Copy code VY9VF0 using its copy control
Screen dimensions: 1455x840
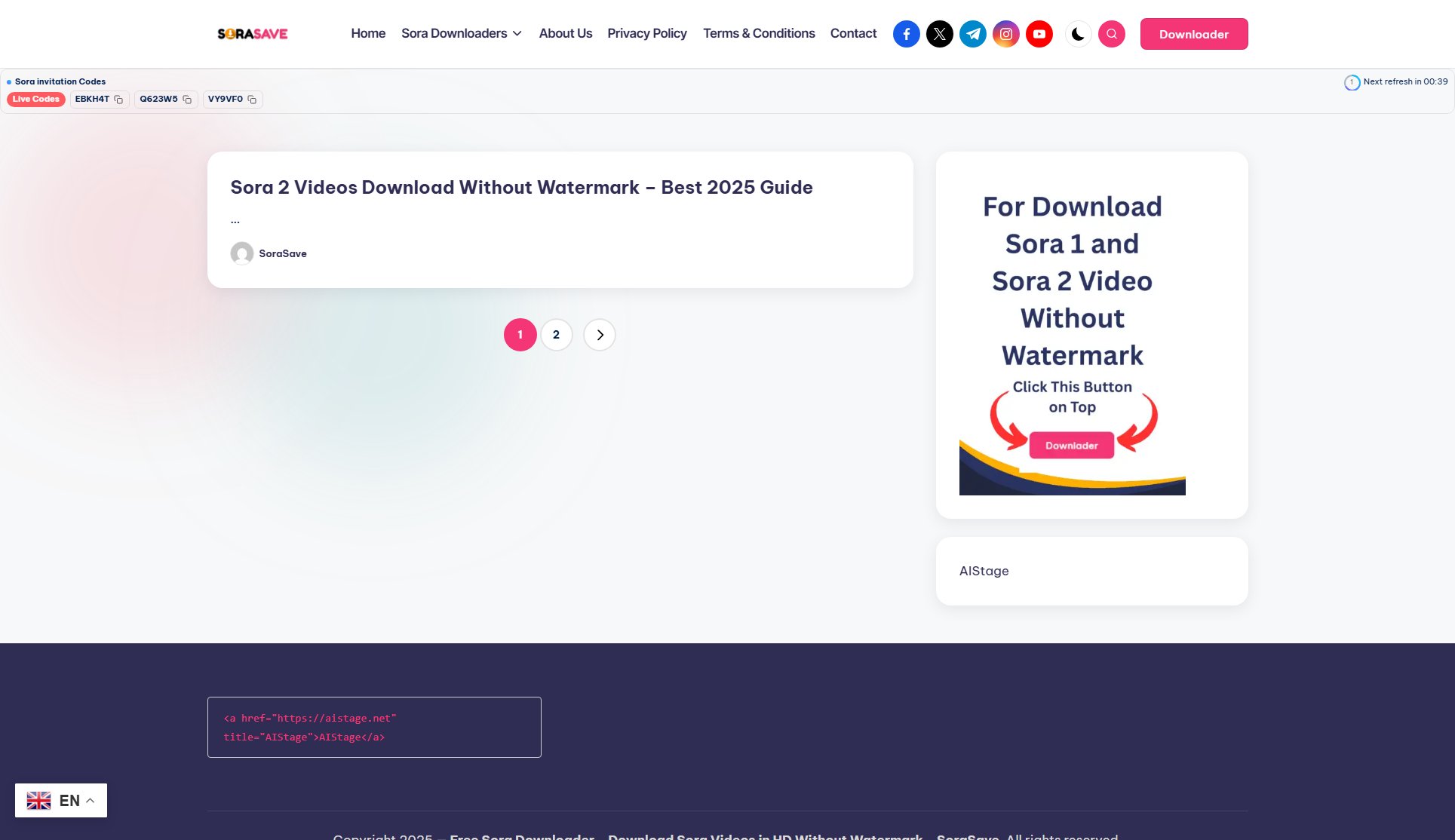(x=253, y=99)
